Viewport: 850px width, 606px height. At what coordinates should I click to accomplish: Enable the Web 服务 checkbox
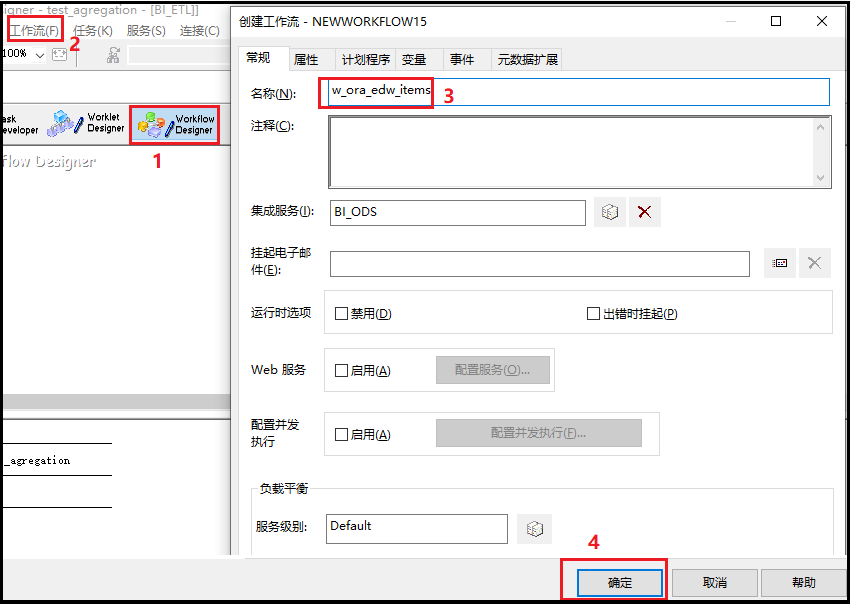341,369
